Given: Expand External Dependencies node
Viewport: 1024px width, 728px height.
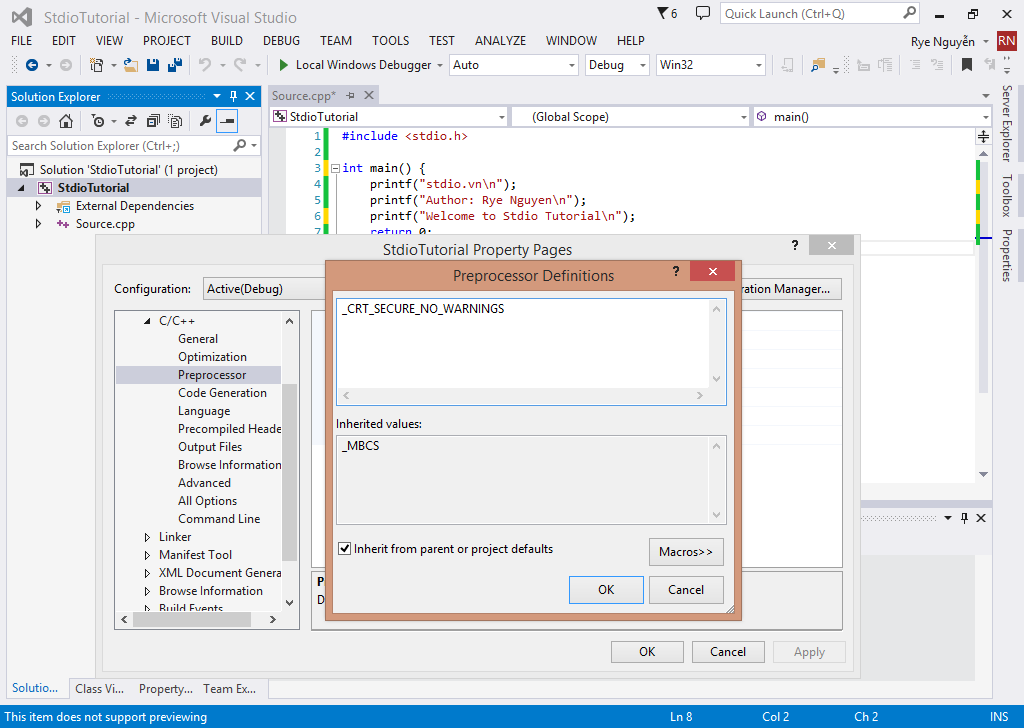Looking at the screenshot, I should [x=38, y=206].
